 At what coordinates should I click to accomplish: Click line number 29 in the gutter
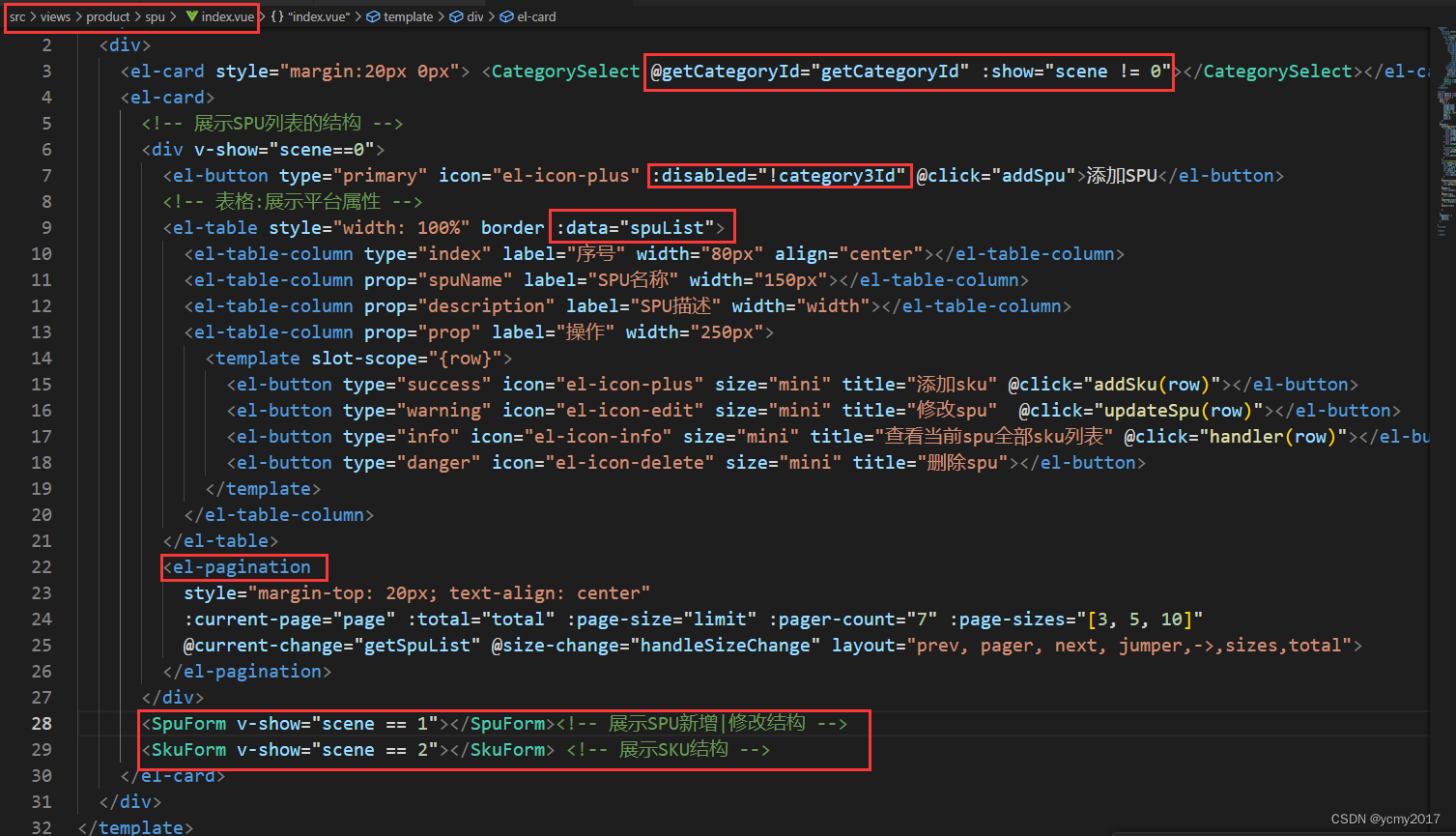pyautogui.click(x=42, y=750)
